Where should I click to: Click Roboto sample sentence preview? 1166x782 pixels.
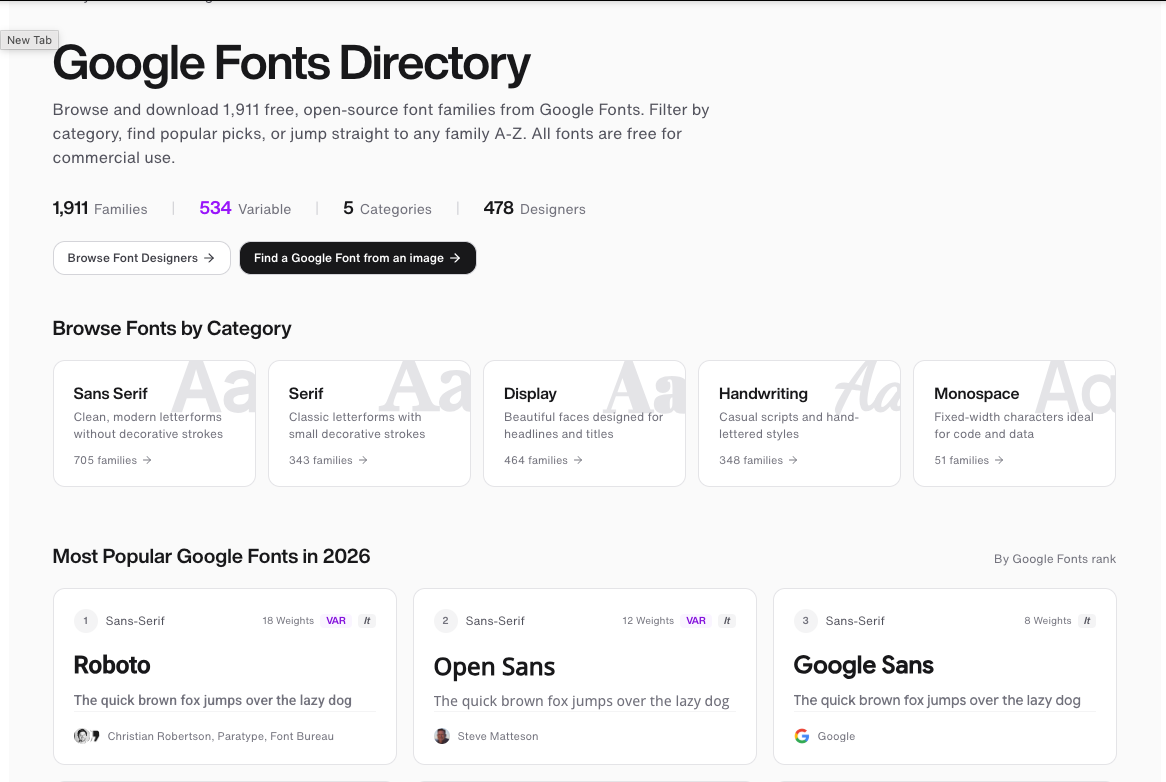click(x=213, y=700)
